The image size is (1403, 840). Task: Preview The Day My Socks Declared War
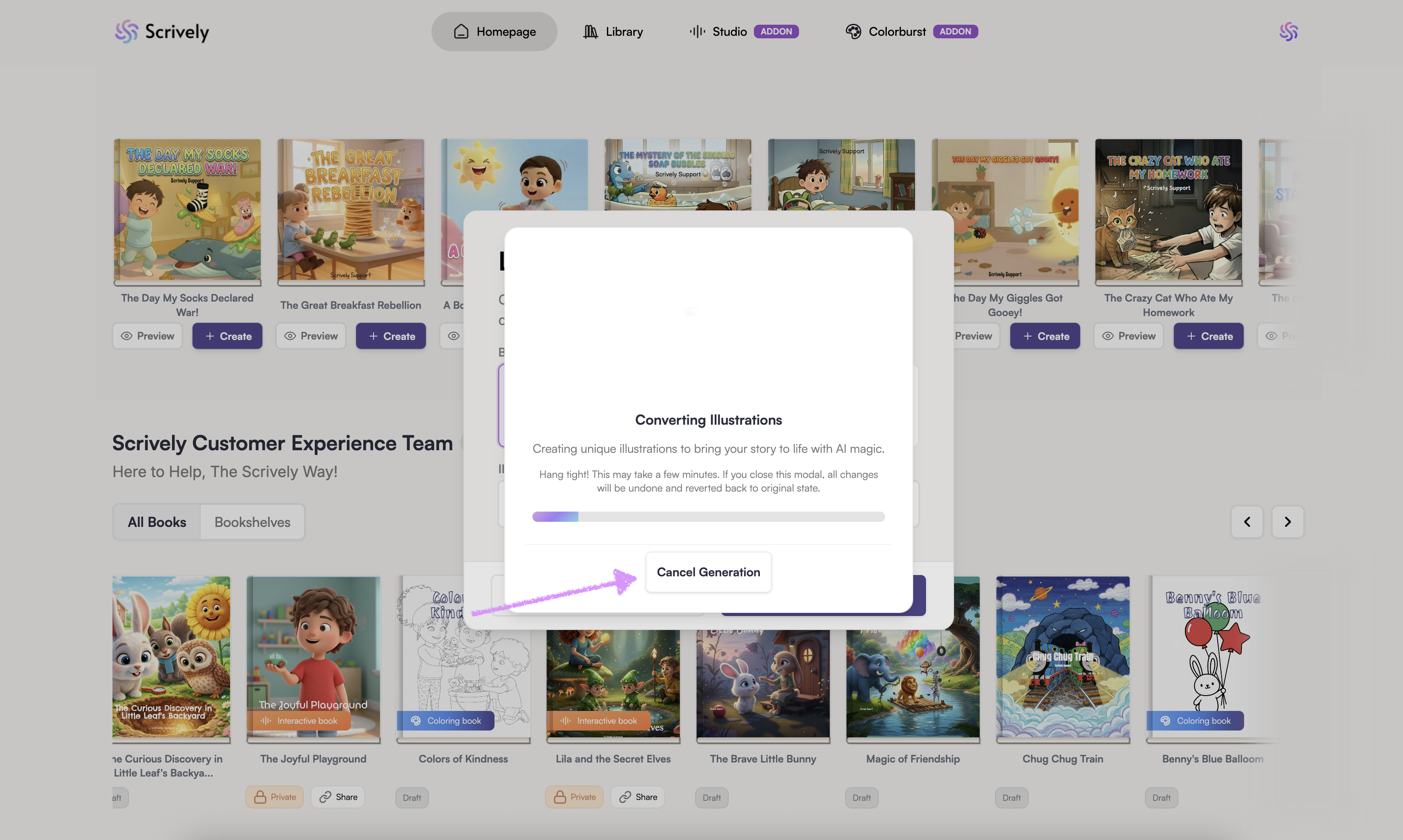[x=147, y=336]
